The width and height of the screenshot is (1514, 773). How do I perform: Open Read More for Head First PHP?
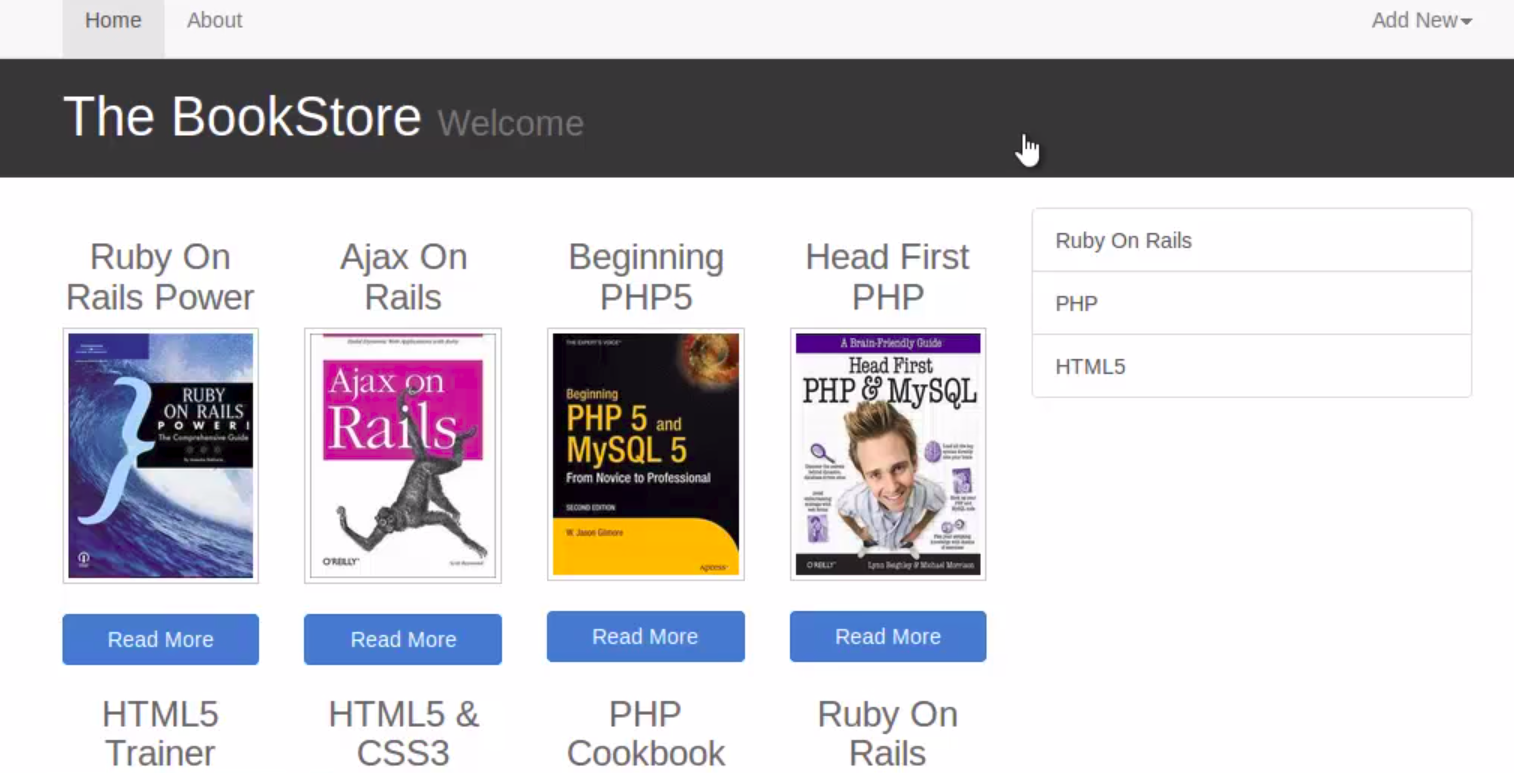pos(888,636)
